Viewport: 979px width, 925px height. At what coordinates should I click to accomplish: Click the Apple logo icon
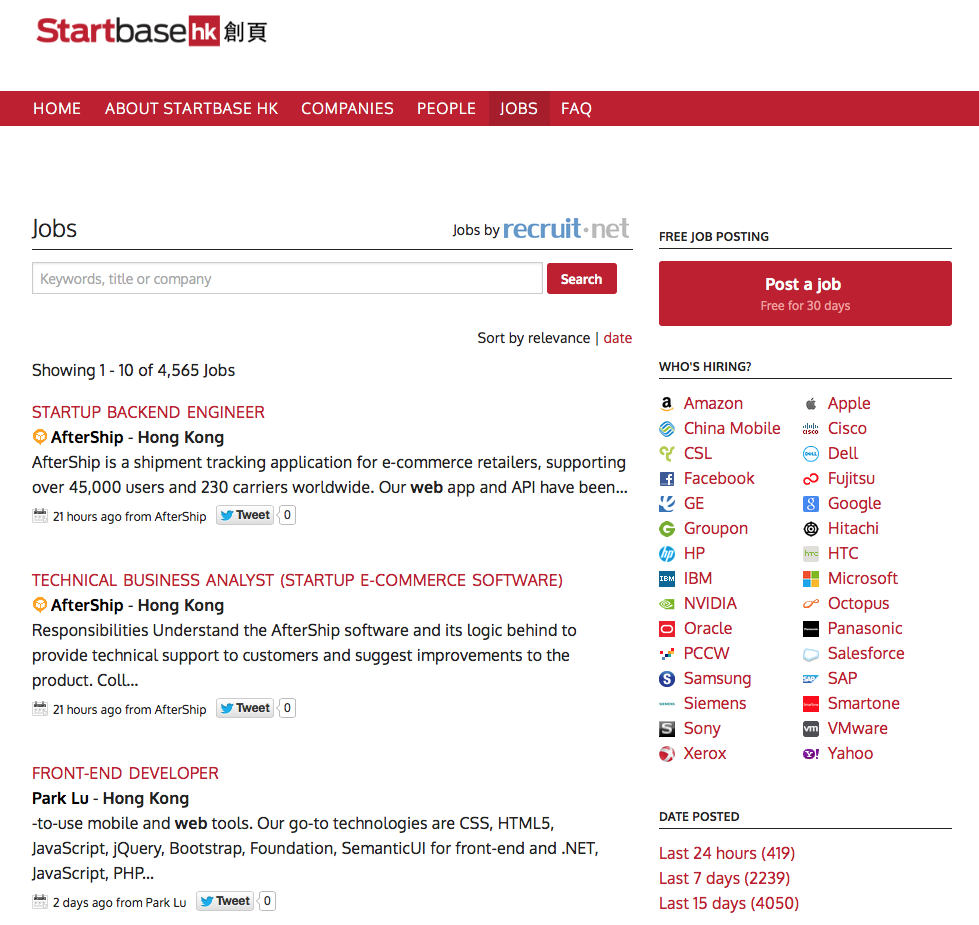[x=810, y=404]
